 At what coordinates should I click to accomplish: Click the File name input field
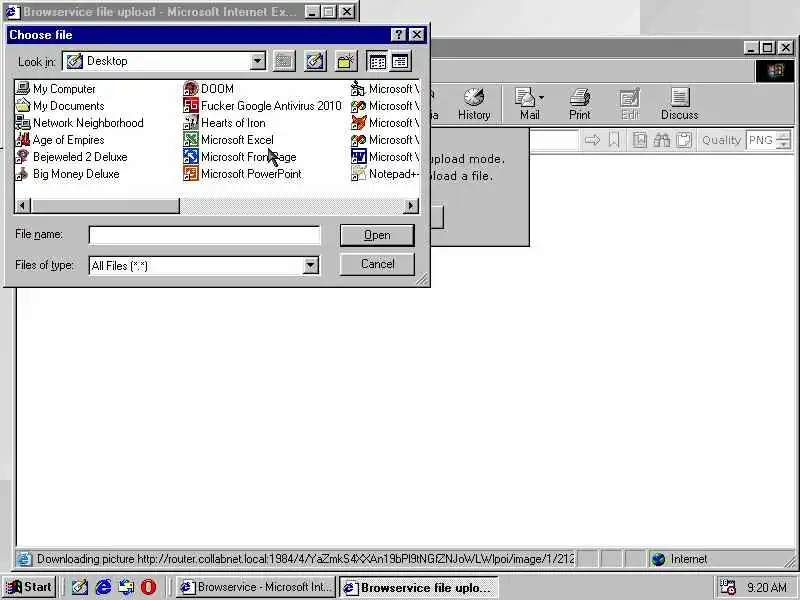pyautogui.click(x=205, y=235)
